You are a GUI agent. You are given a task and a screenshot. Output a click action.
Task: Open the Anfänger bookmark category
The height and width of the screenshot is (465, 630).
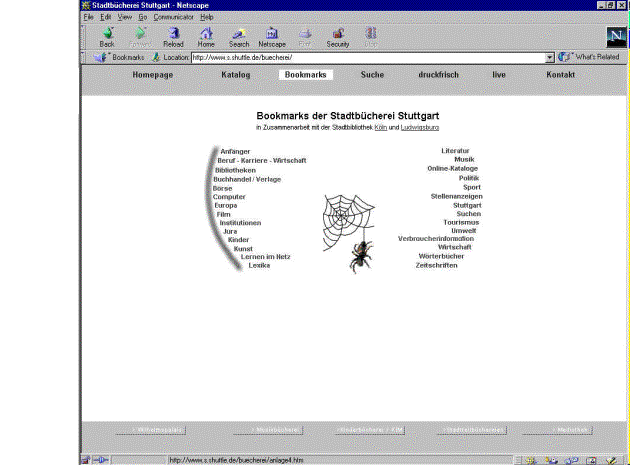pyautogui.click(x=235, y=151)
